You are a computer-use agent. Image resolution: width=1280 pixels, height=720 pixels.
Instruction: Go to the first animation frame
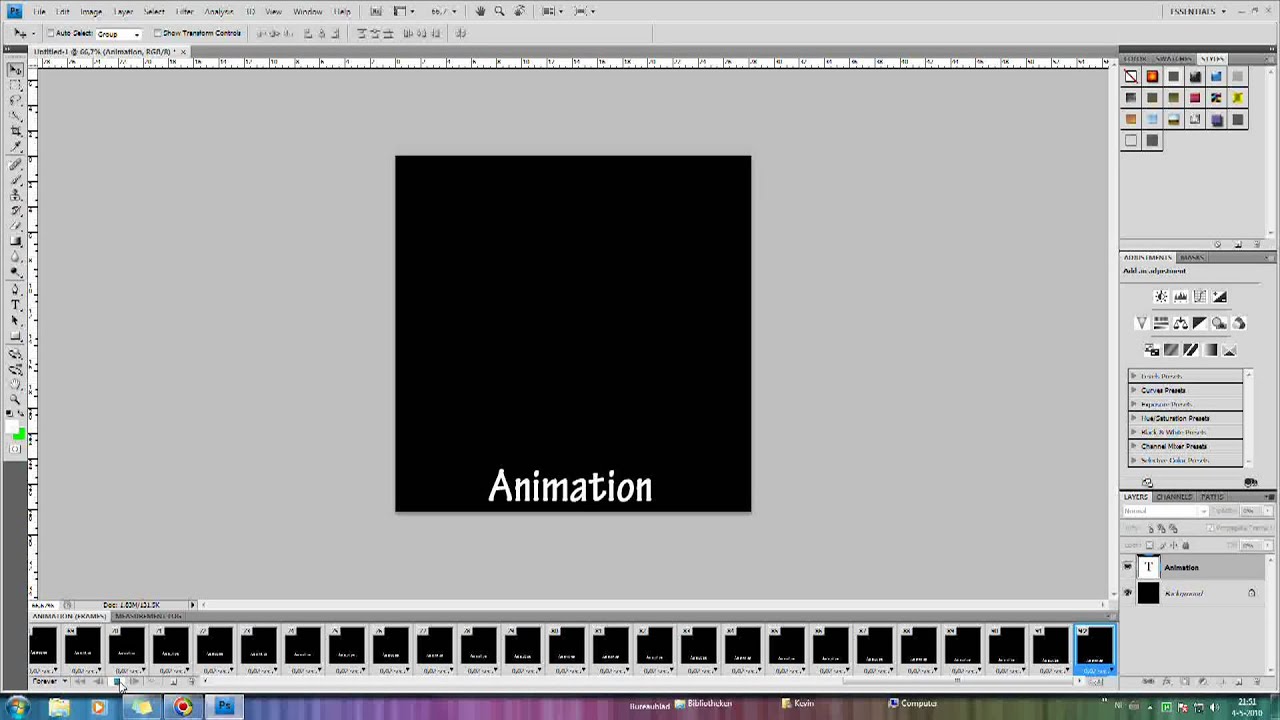pyautogui.click(x=80, y=681)
